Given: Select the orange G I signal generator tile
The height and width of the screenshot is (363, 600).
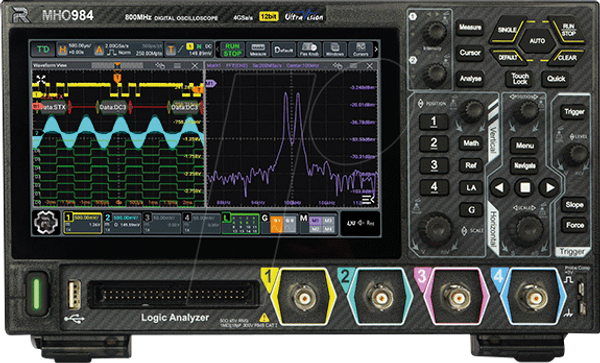Looking at the screenshot, I should pyautogui.click(x=277, y=224).
